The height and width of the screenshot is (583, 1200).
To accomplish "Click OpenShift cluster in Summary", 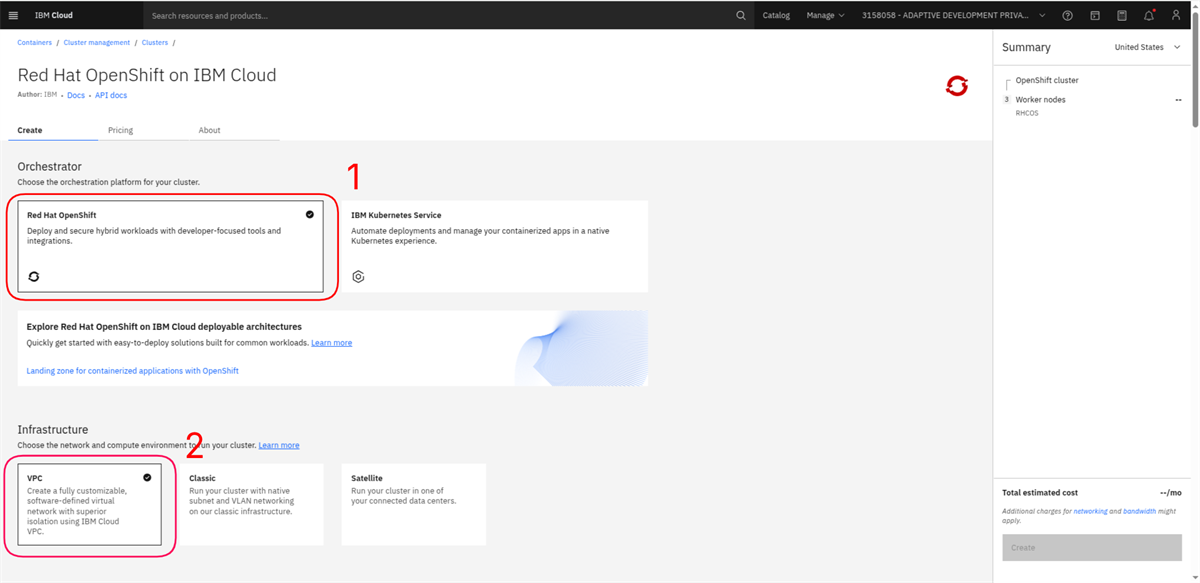I will click(x=1047, y=80).
